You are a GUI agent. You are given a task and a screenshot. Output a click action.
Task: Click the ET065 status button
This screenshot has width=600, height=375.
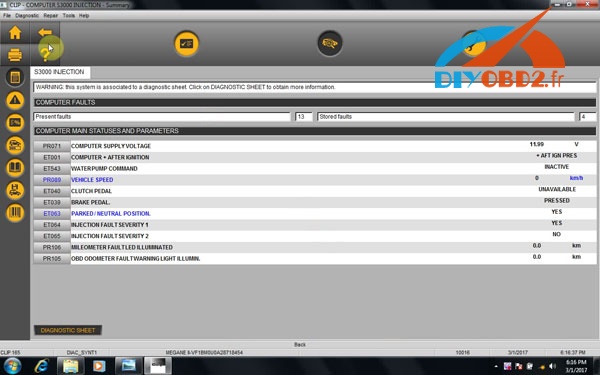(x=52, y=236)
